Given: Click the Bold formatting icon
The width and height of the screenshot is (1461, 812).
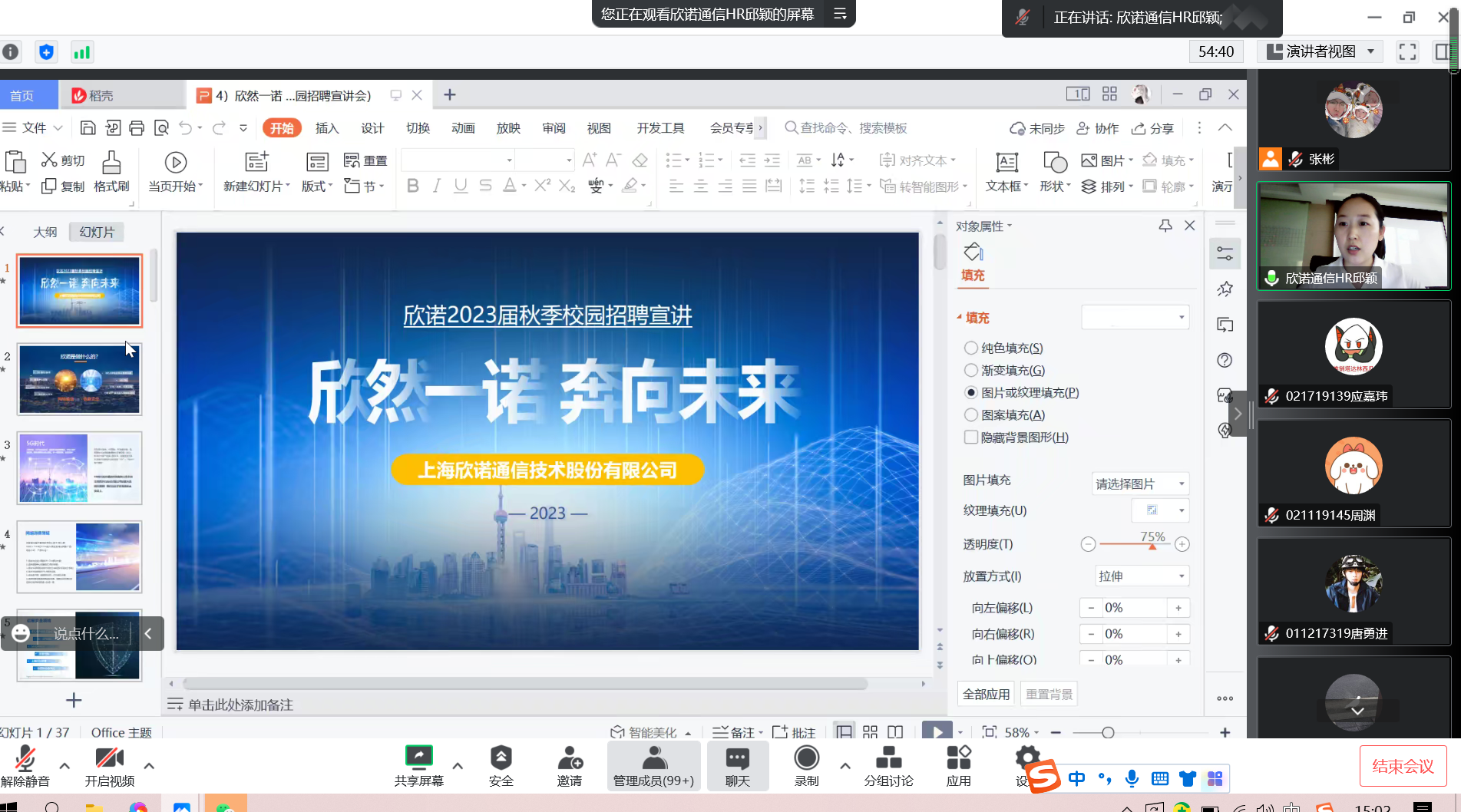Looking at the screenshot, I should [x=413, y=186].
